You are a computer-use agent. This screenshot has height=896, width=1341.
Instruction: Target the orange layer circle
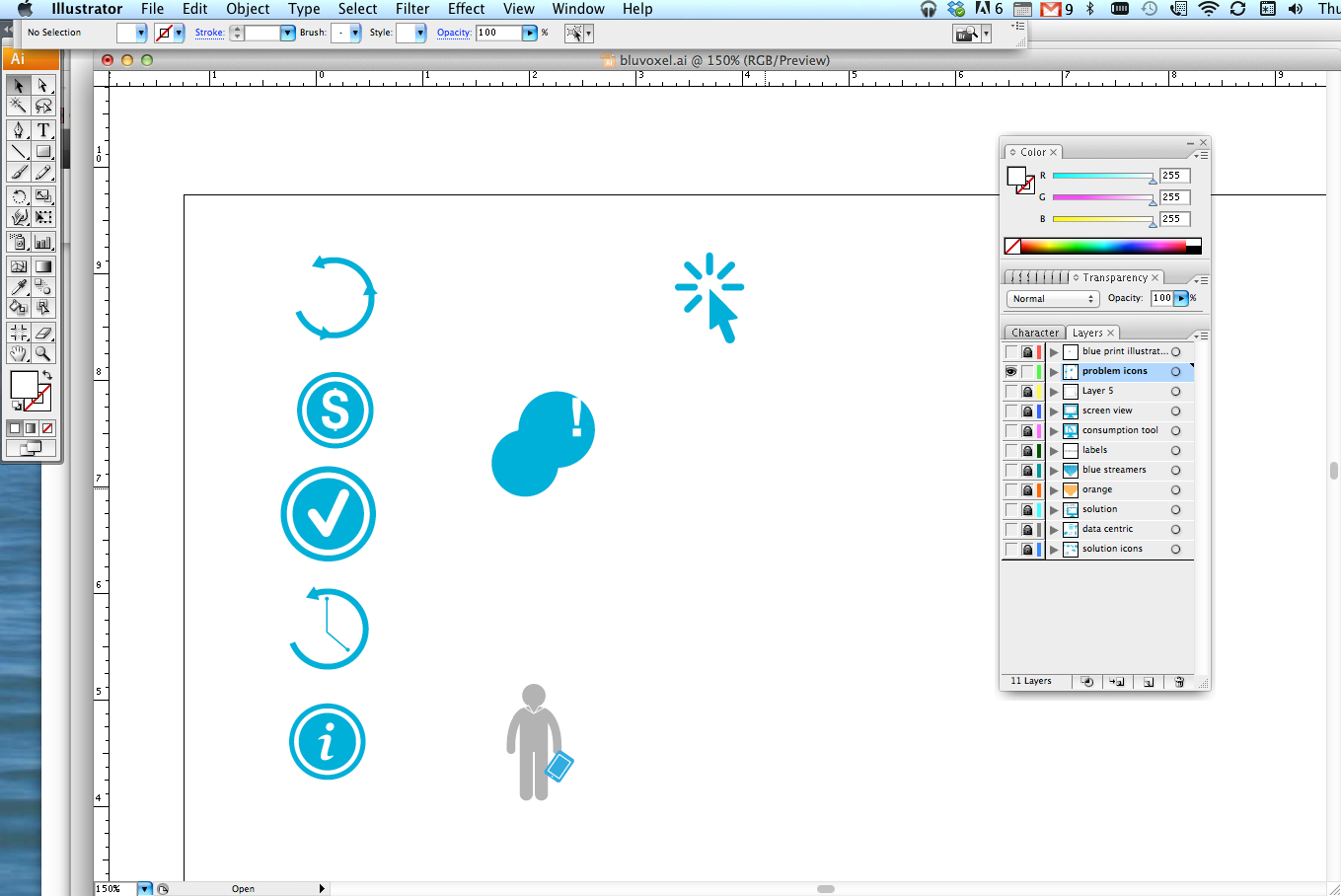point(1175,490)
